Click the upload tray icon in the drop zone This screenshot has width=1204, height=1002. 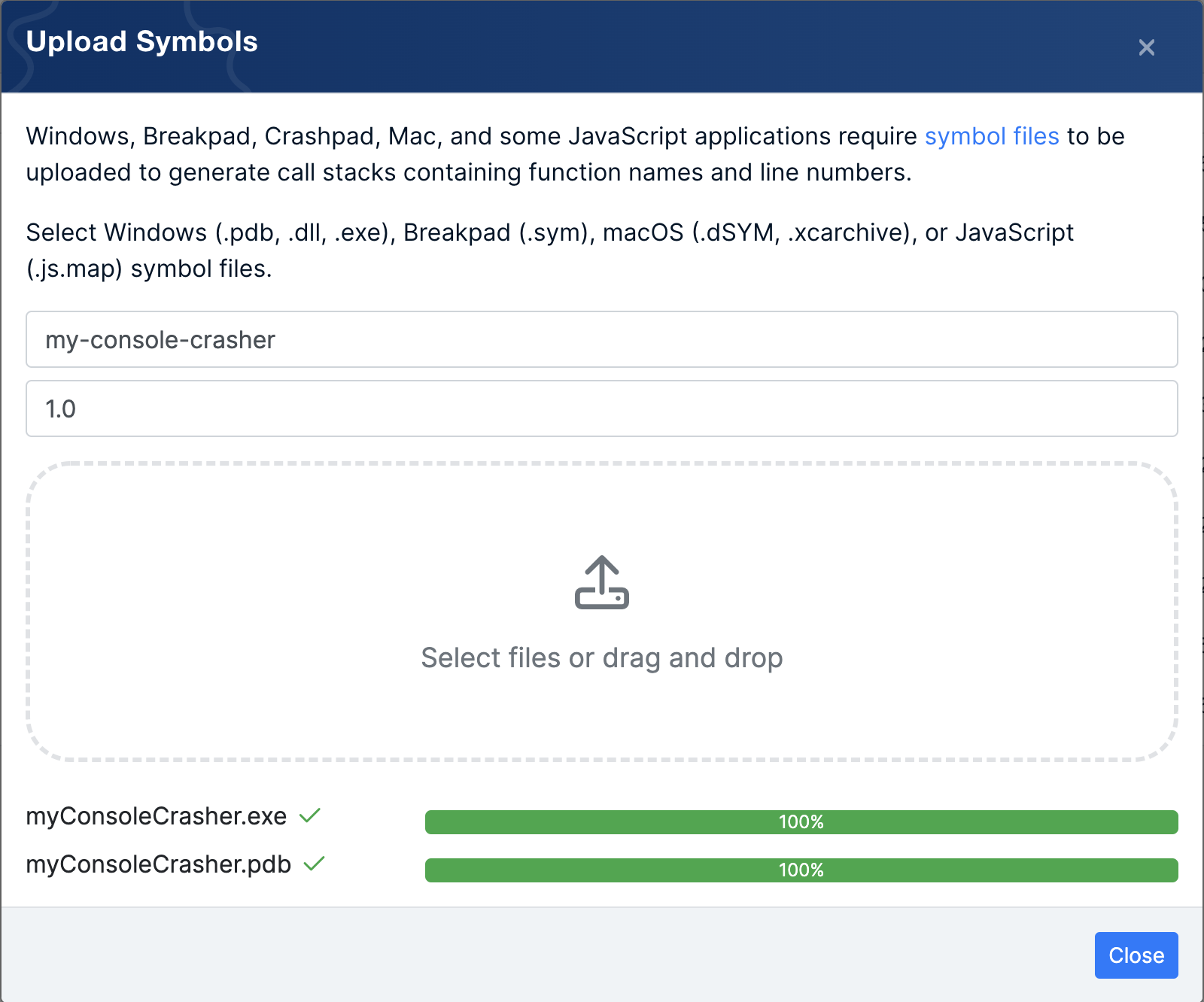601,583
